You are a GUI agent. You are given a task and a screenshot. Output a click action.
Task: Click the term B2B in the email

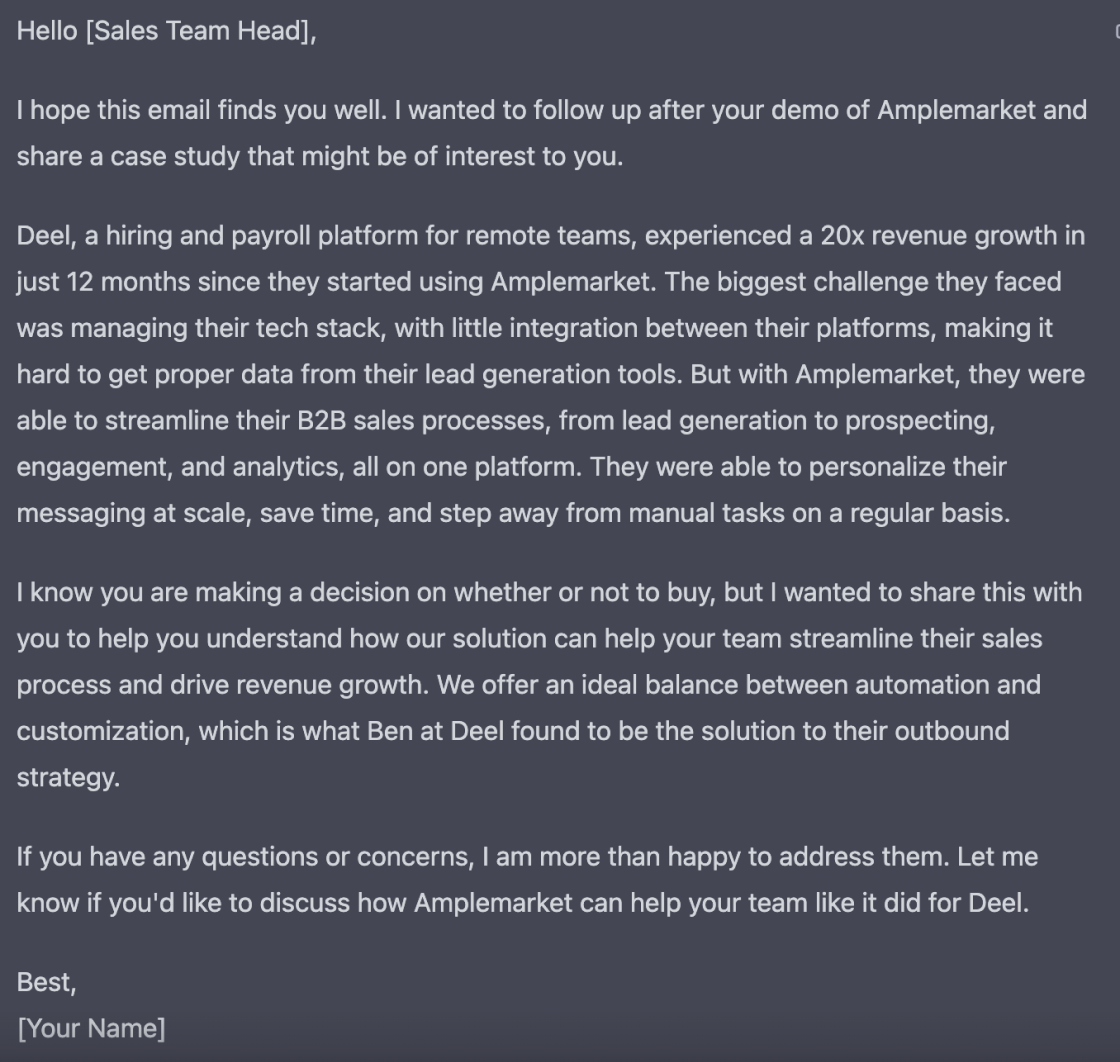tap(321, 421)
